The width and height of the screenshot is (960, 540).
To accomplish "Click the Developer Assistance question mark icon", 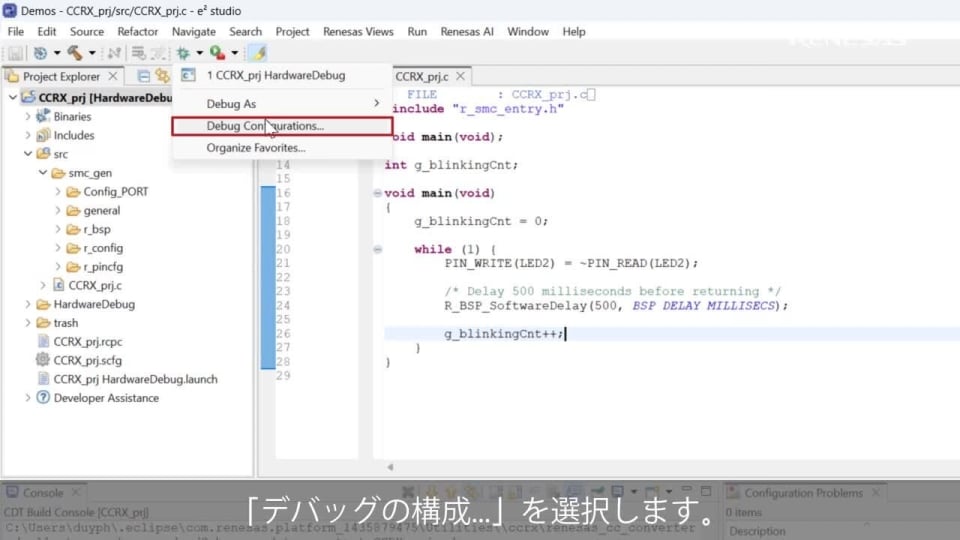I will coord(43,397).
